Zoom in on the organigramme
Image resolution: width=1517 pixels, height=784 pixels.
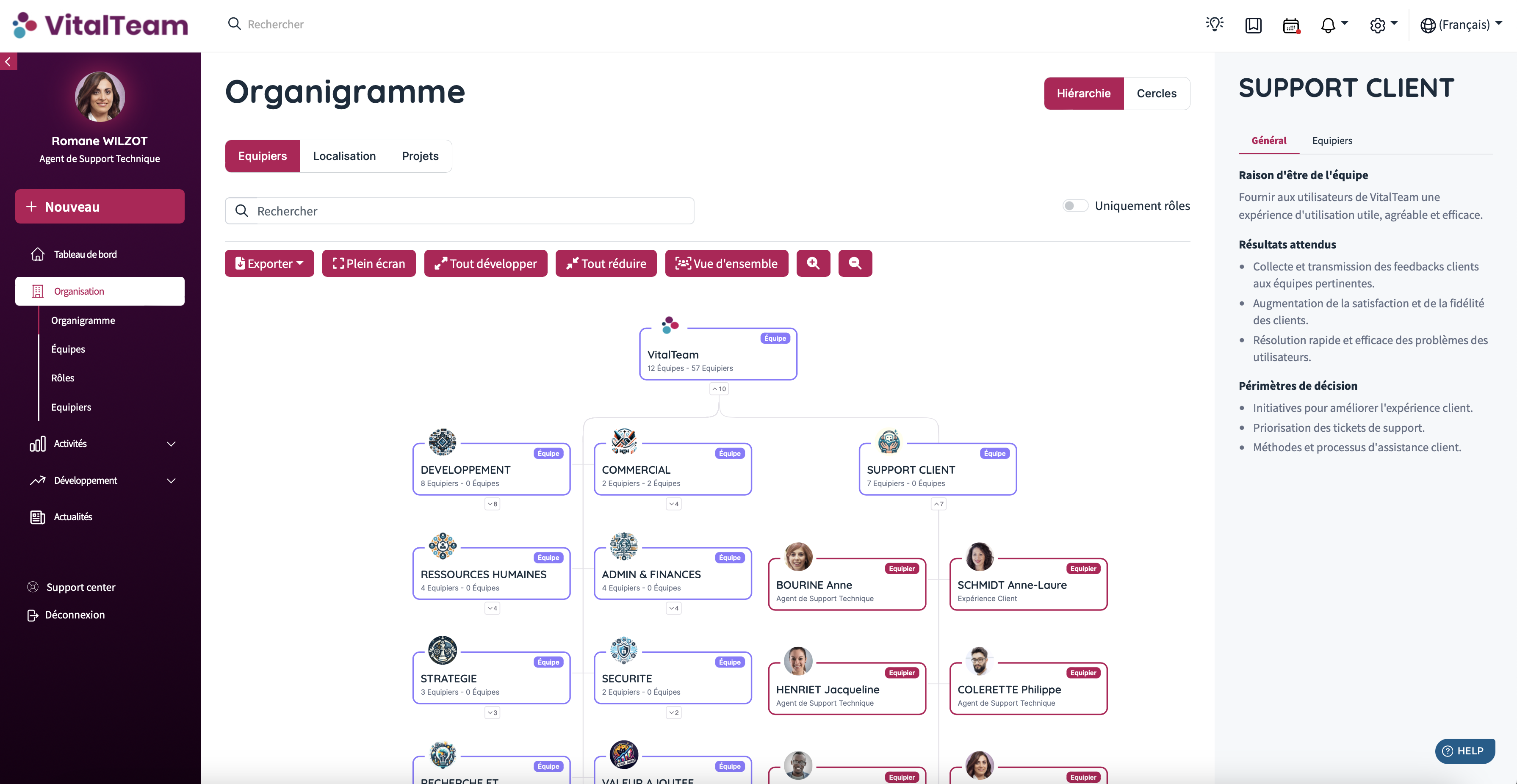pos(813,263)
